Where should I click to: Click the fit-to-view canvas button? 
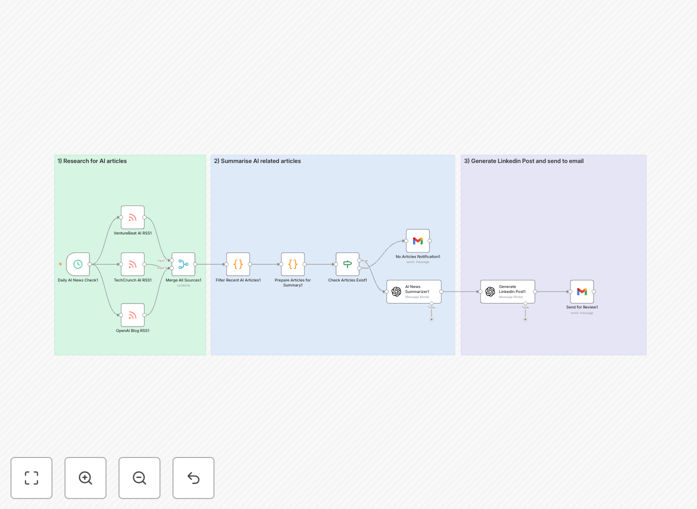[32, 478]
